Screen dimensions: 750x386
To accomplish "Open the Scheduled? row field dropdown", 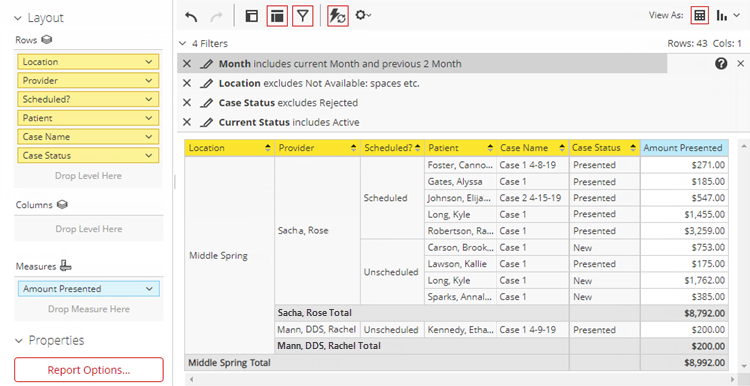I will pyautogui.click(x=149, y=99).
